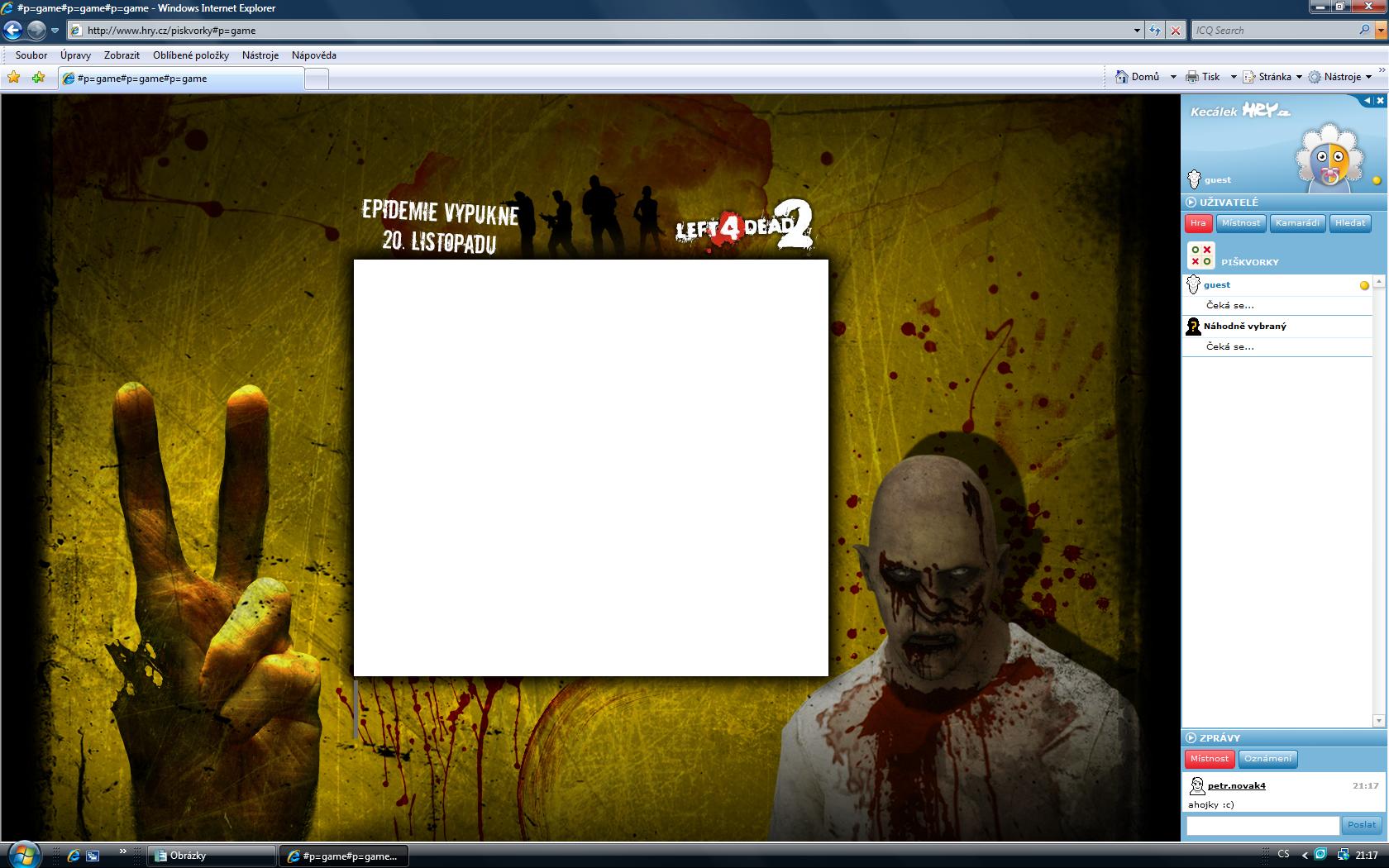Screen dimensions: 1389x868
Task: Open Favorites Center via the star icon
Action: click(14, 78)
